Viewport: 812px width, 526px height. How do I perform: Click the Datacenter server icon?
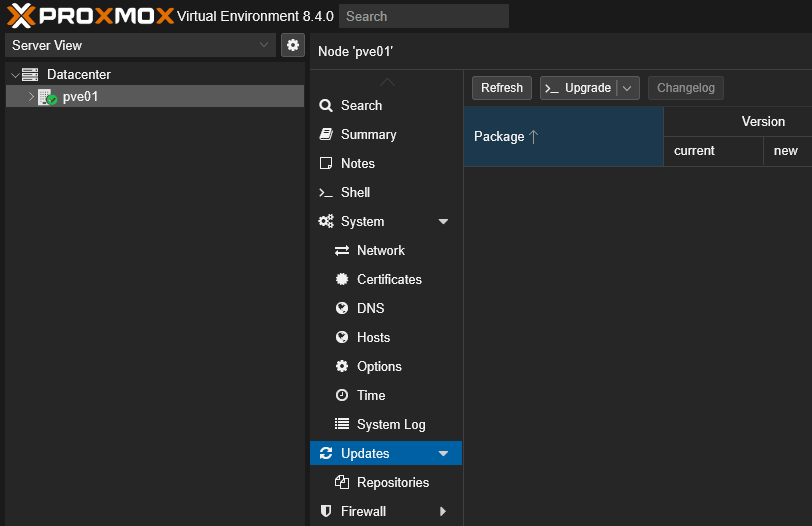point(30,75)
